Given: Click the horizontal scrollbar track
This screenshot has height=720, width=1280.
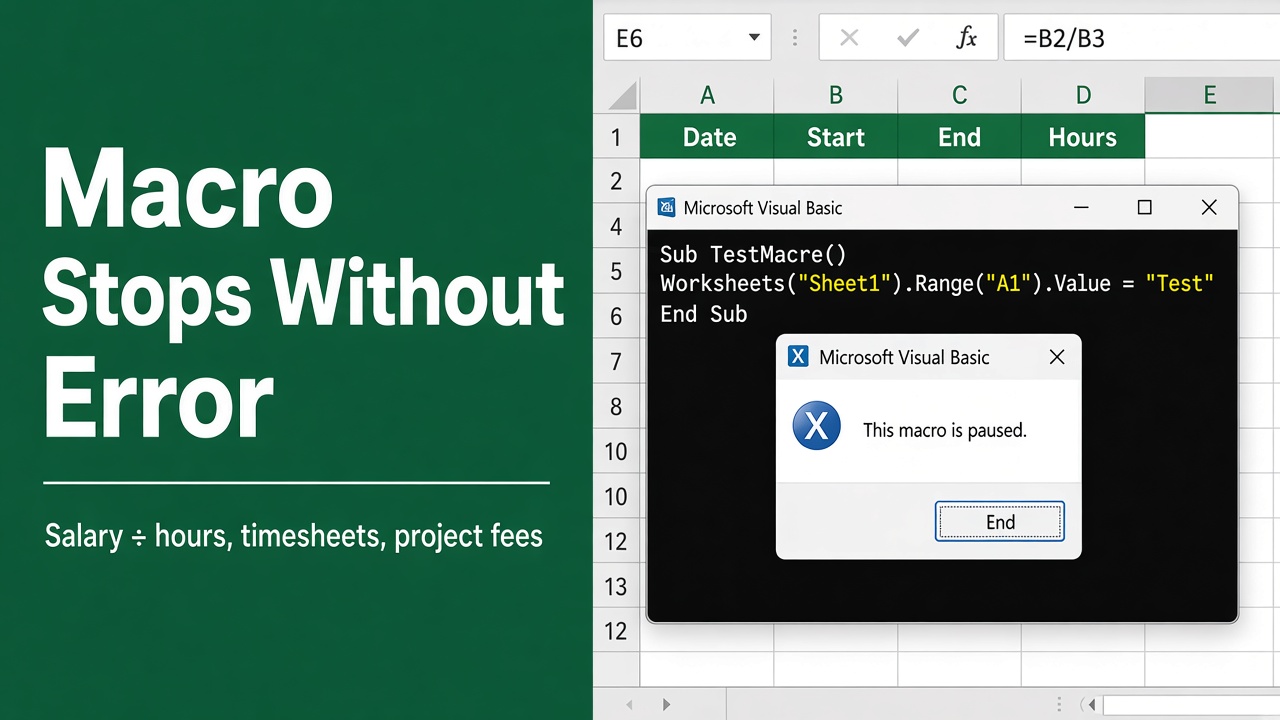Looking at the screenshot, I should click(1191, 705).
